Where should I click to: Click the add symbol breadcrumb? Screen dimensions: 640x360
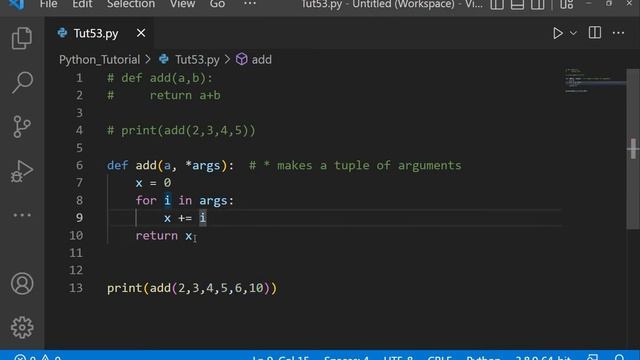point(254,60)
